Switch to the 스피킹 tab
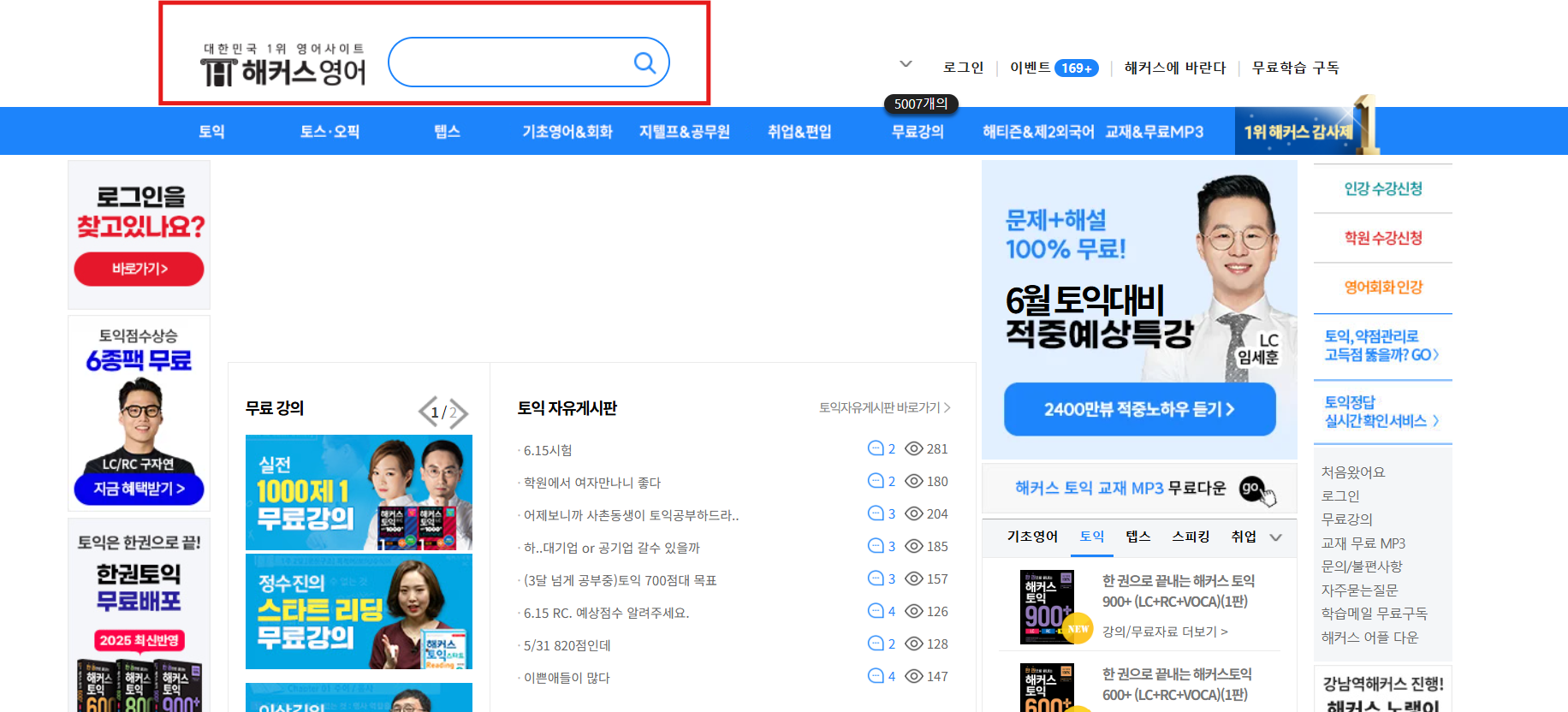Image resolution: width=1568 pixels, height=712 pixels. point(1191,537)
